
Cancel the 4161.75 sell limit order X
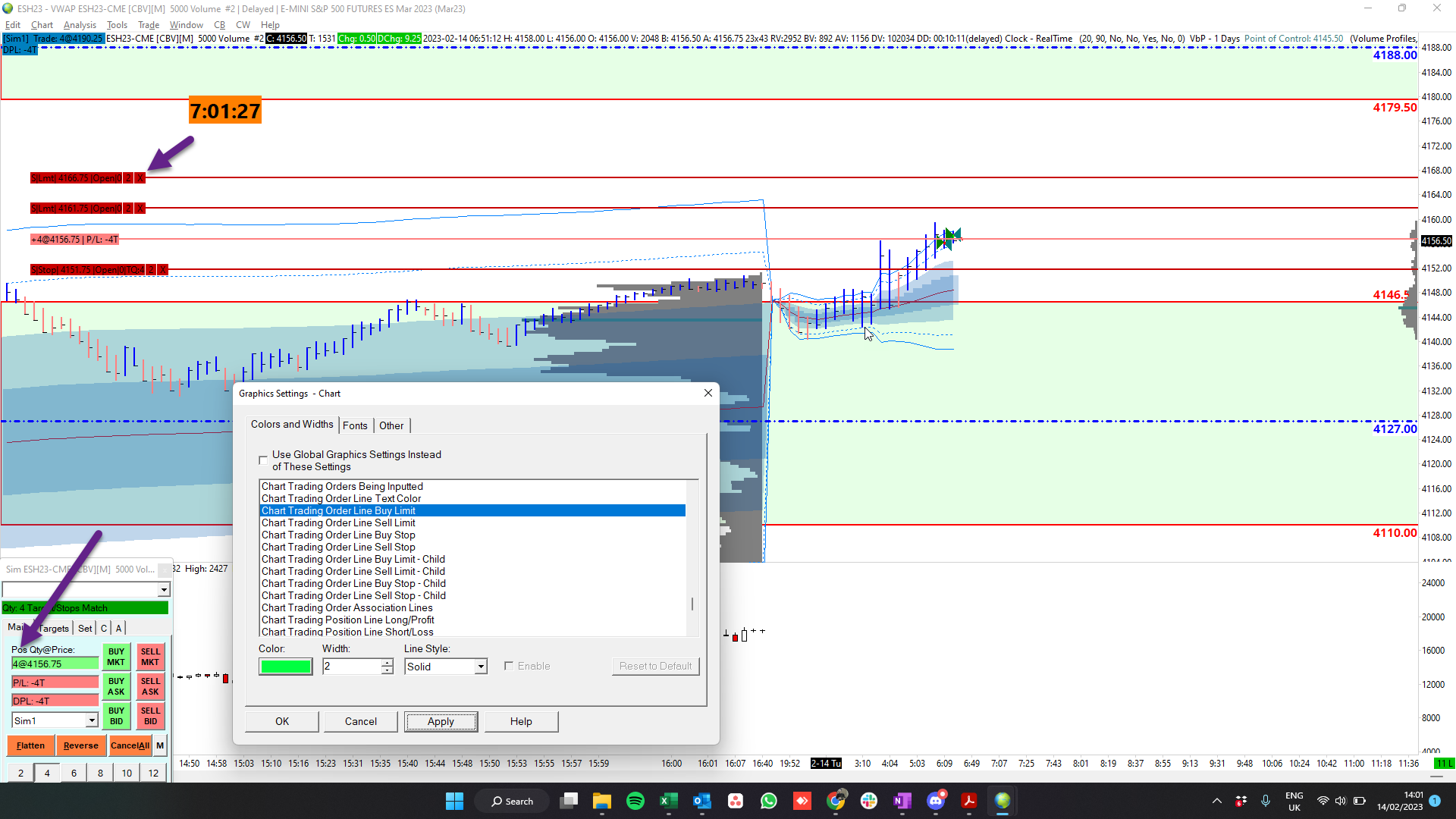[x=140, y=209]
